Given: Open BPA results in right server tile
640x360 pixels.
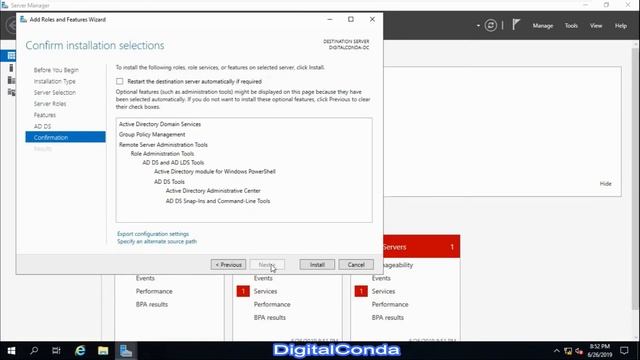Looking at the screenshot, I should [387, 317].
